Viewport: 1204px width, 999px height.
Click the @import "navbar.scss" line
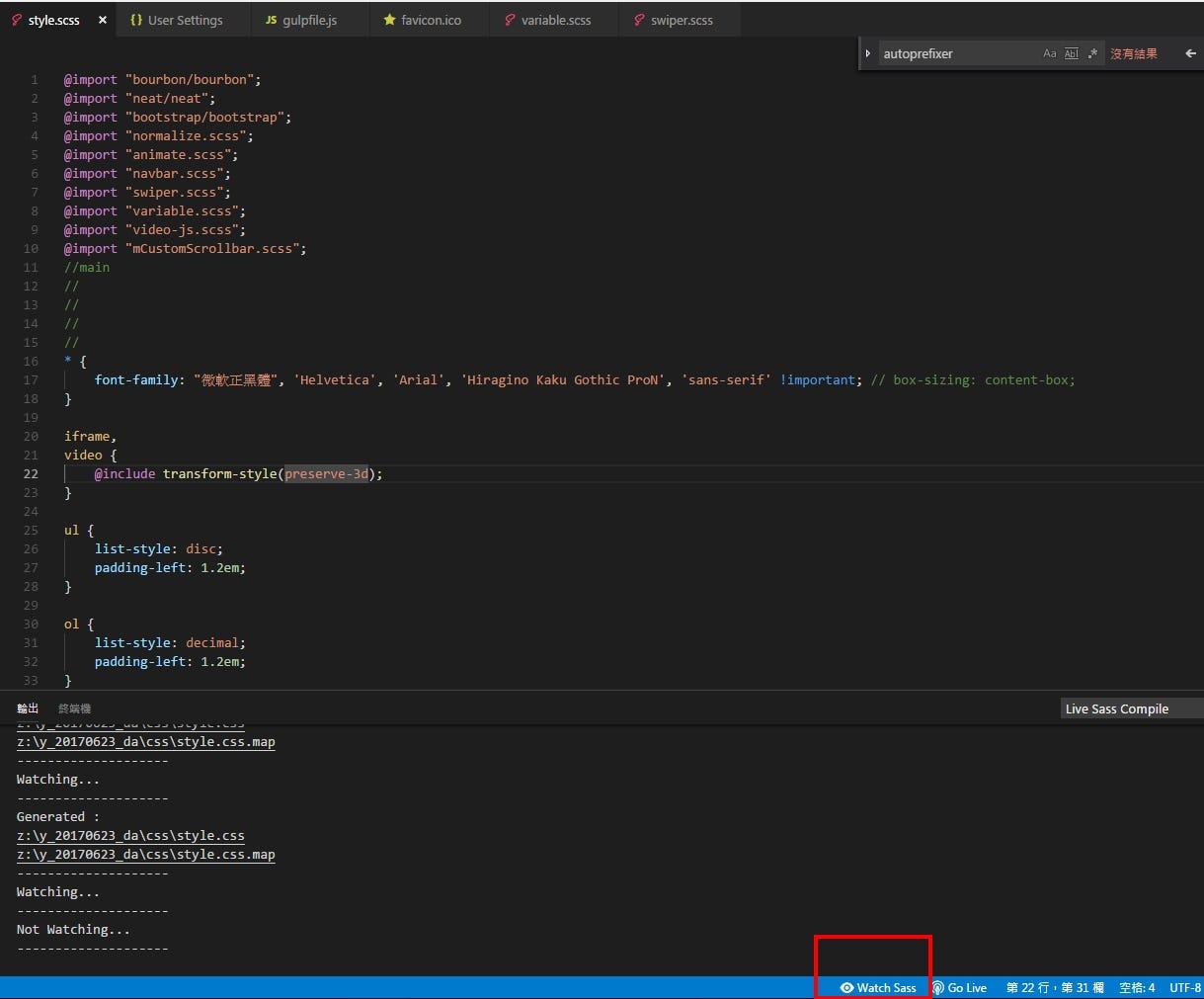point(147,174)
